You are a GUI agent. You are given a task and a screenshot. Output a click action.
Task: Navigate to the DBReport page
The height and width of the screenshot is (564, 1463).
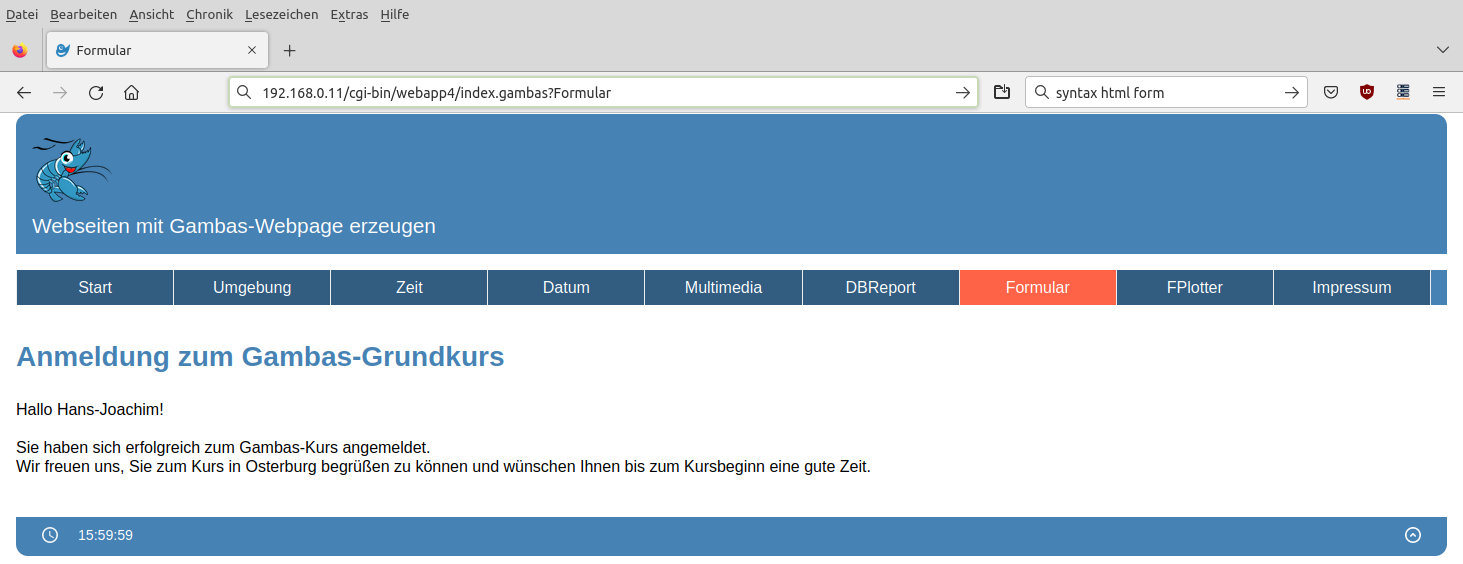[880, 288]
